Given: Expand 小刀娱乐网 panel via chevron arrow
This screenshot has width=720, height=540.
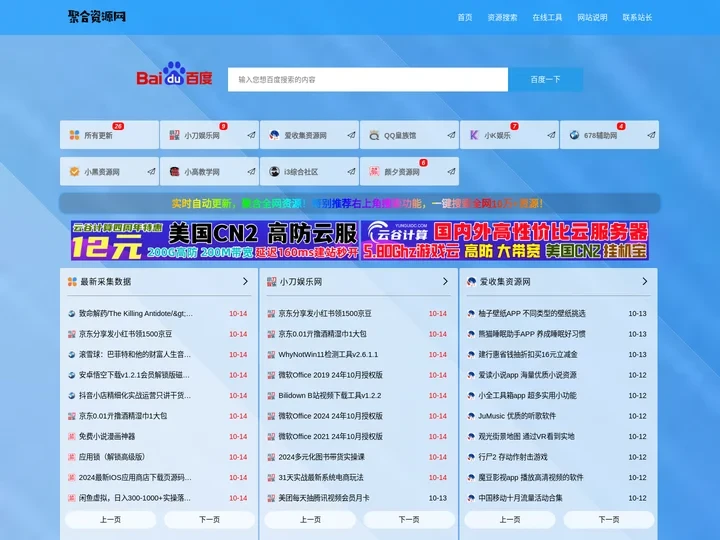Looking at the screenshot, I should [x=445, y=281].
